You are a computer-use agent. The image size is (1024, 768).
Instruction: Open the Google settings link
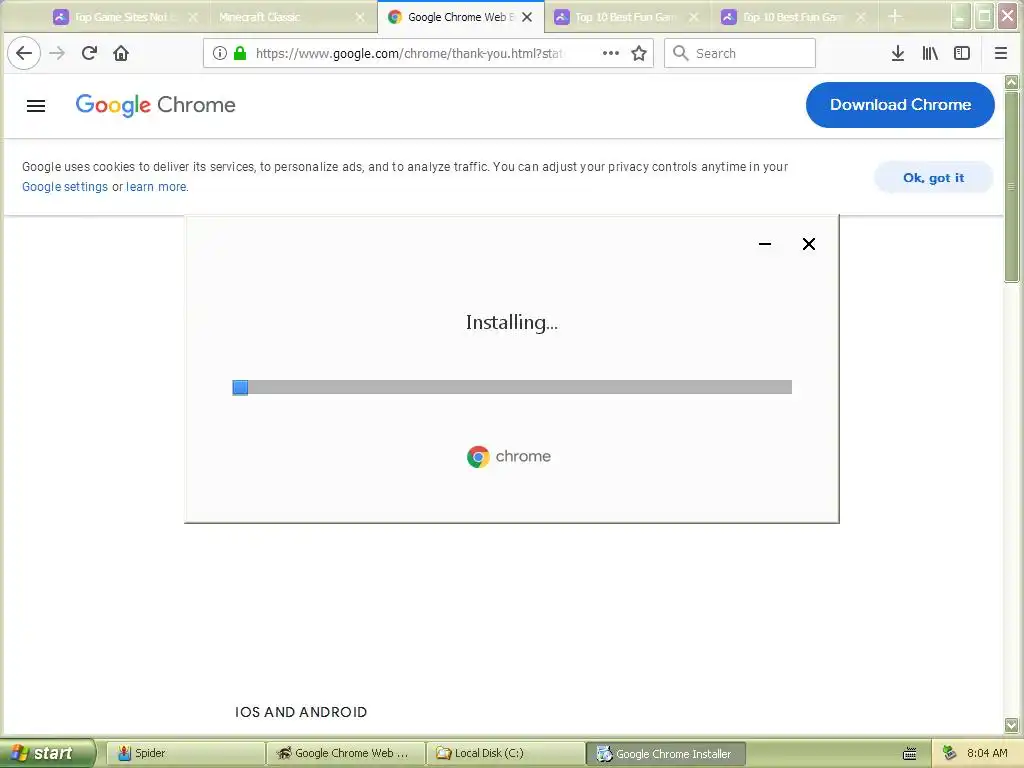(65, 187)
